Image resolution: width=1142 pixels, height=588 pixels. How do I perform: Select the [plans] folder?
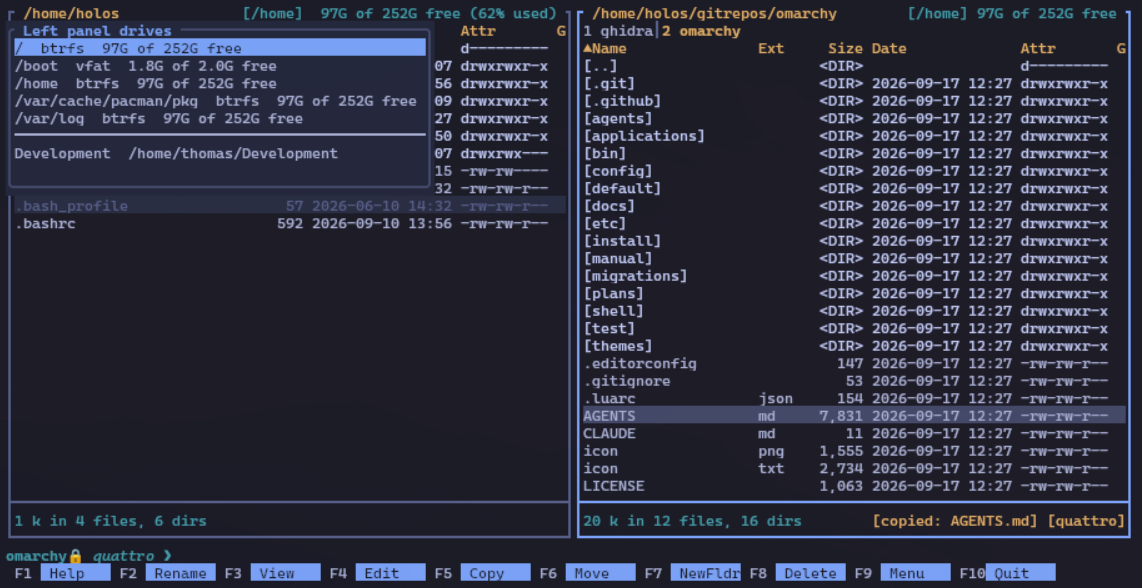pyautogui.click(x=854, y=294)
